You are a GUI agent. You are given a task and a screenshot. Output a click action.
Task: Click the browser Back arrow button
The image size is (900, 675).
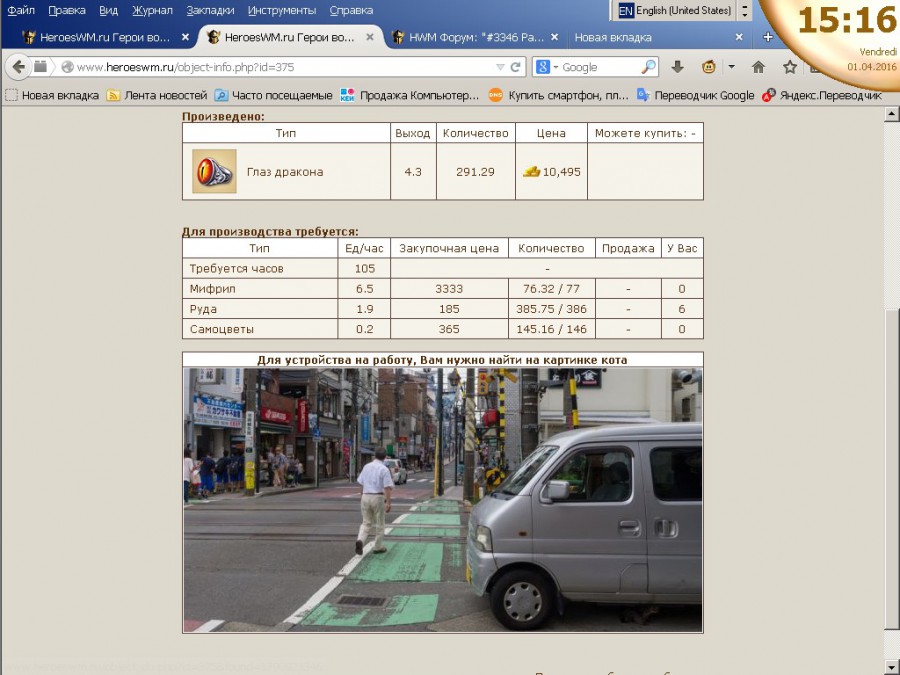[18, 67]
